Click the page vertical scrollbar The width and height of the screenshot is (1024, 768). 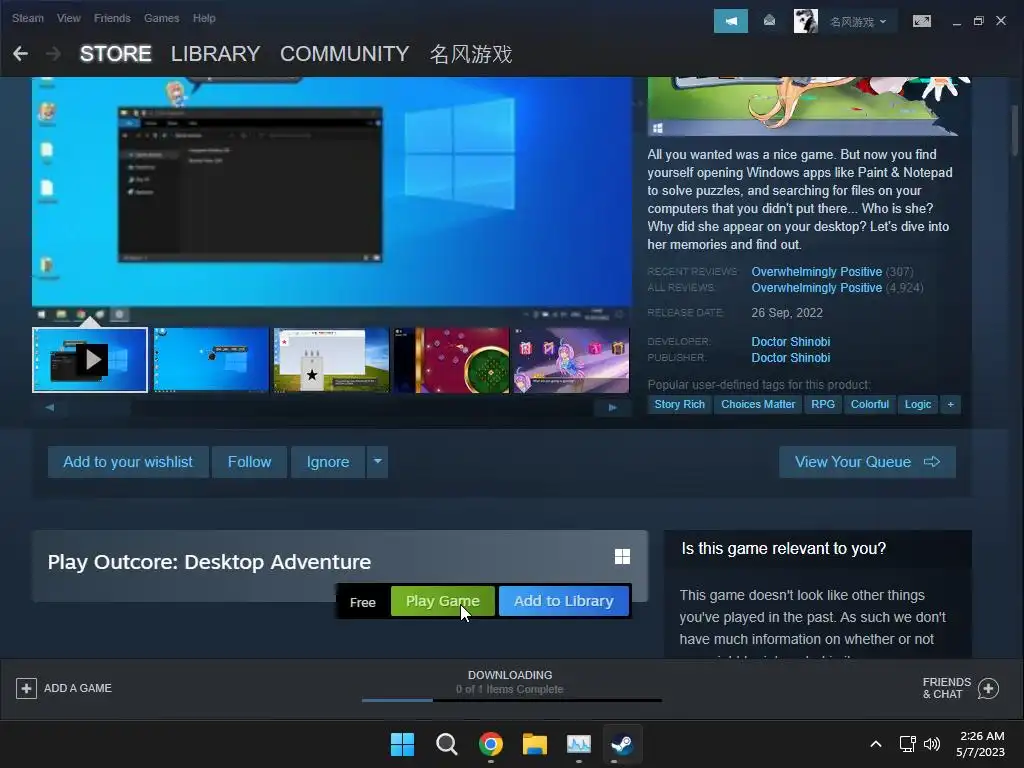coord(1016,131)
